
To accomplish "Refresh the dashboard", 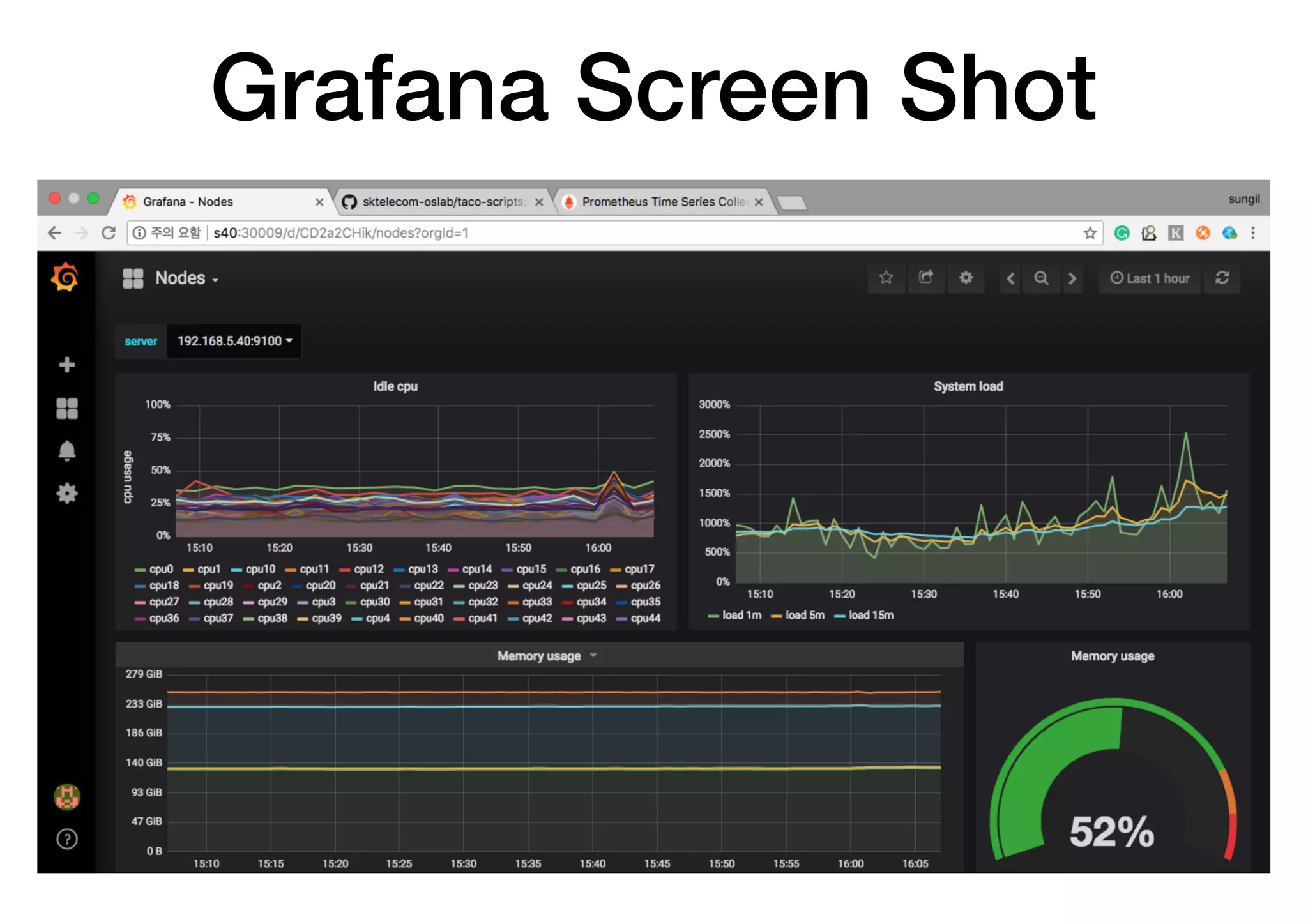I will tap(1222, 278).
